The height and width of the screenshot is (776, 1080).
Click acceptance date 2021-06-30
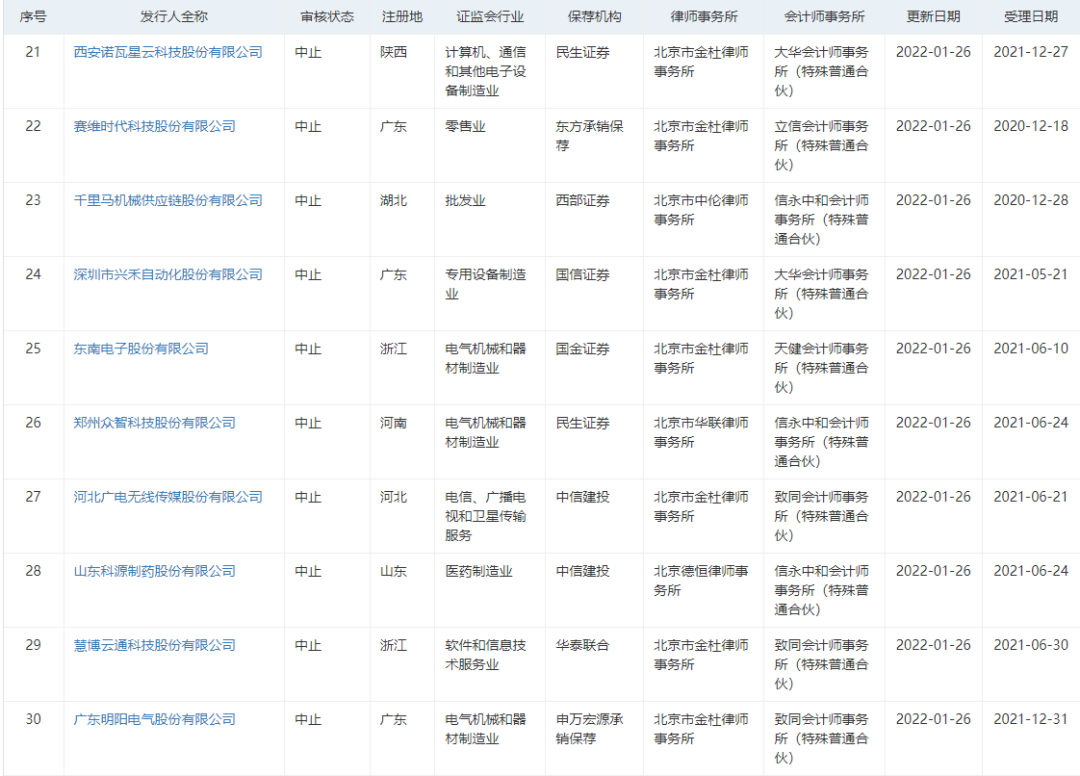(x=1031, y=645)
